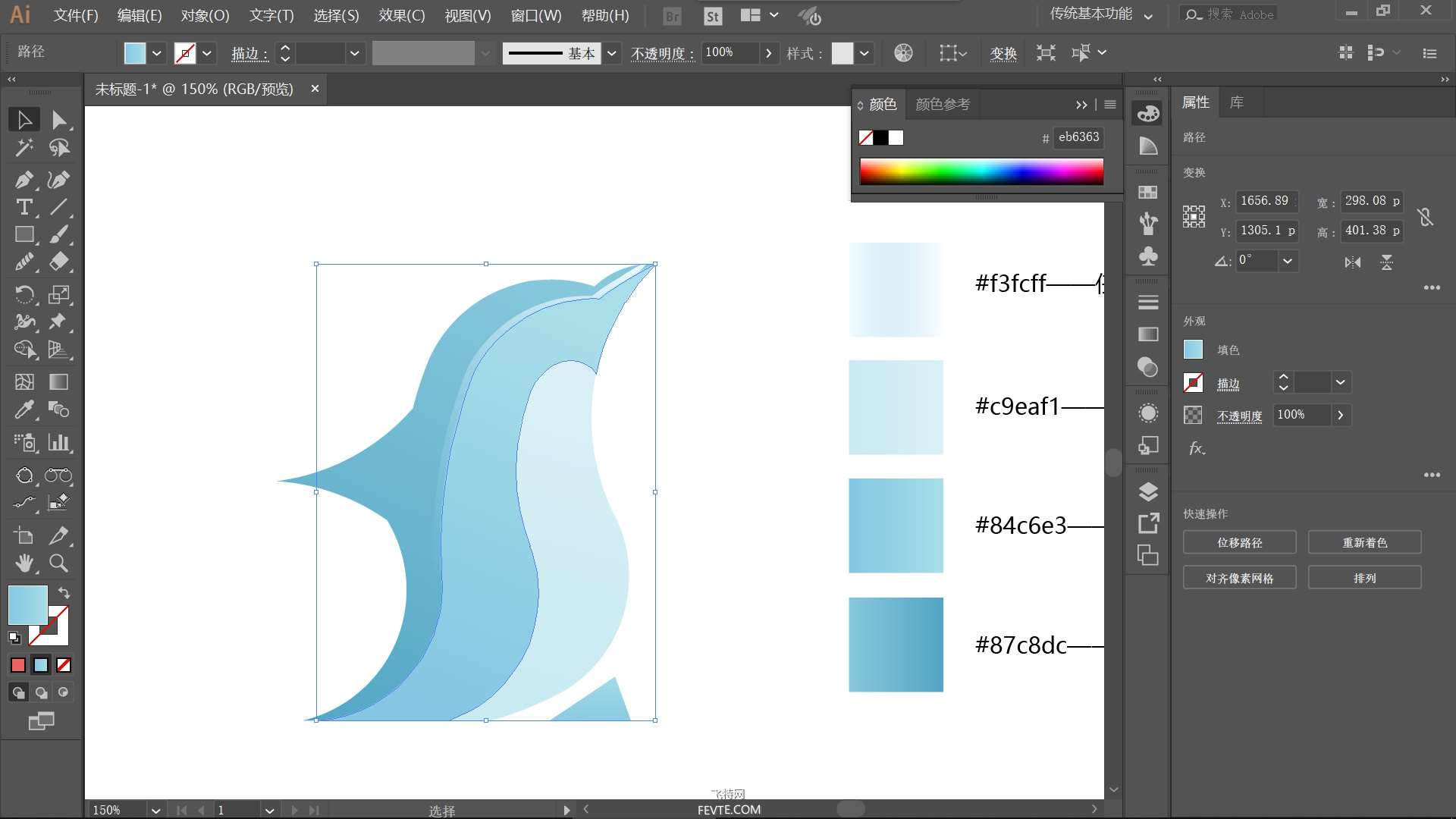Select the Direct Selection tool
This screenshot has width=1456, height=819.
(58, 120)
